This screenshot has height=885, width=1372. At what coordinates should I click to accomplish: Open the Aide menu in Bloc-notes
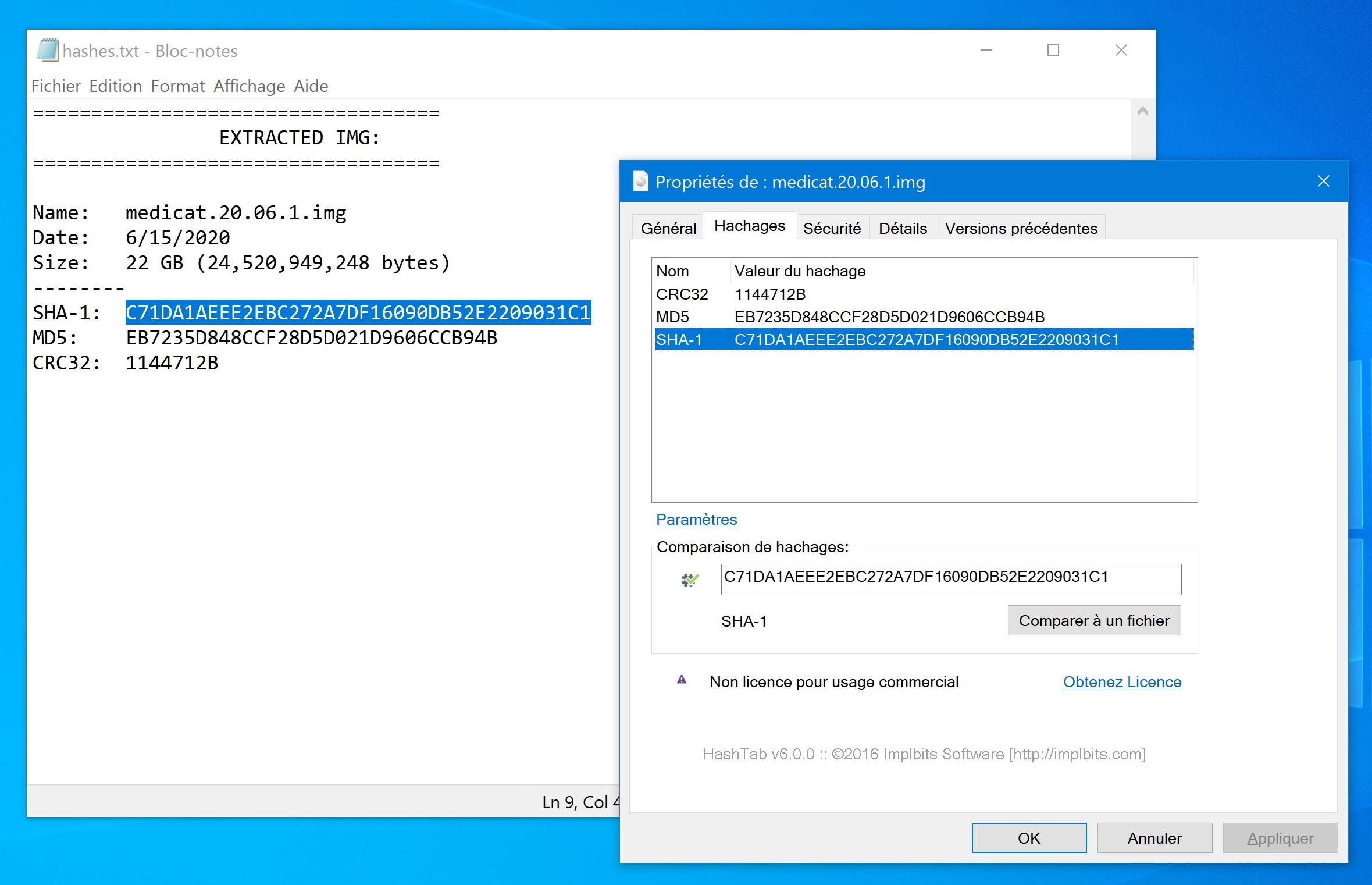311,86
